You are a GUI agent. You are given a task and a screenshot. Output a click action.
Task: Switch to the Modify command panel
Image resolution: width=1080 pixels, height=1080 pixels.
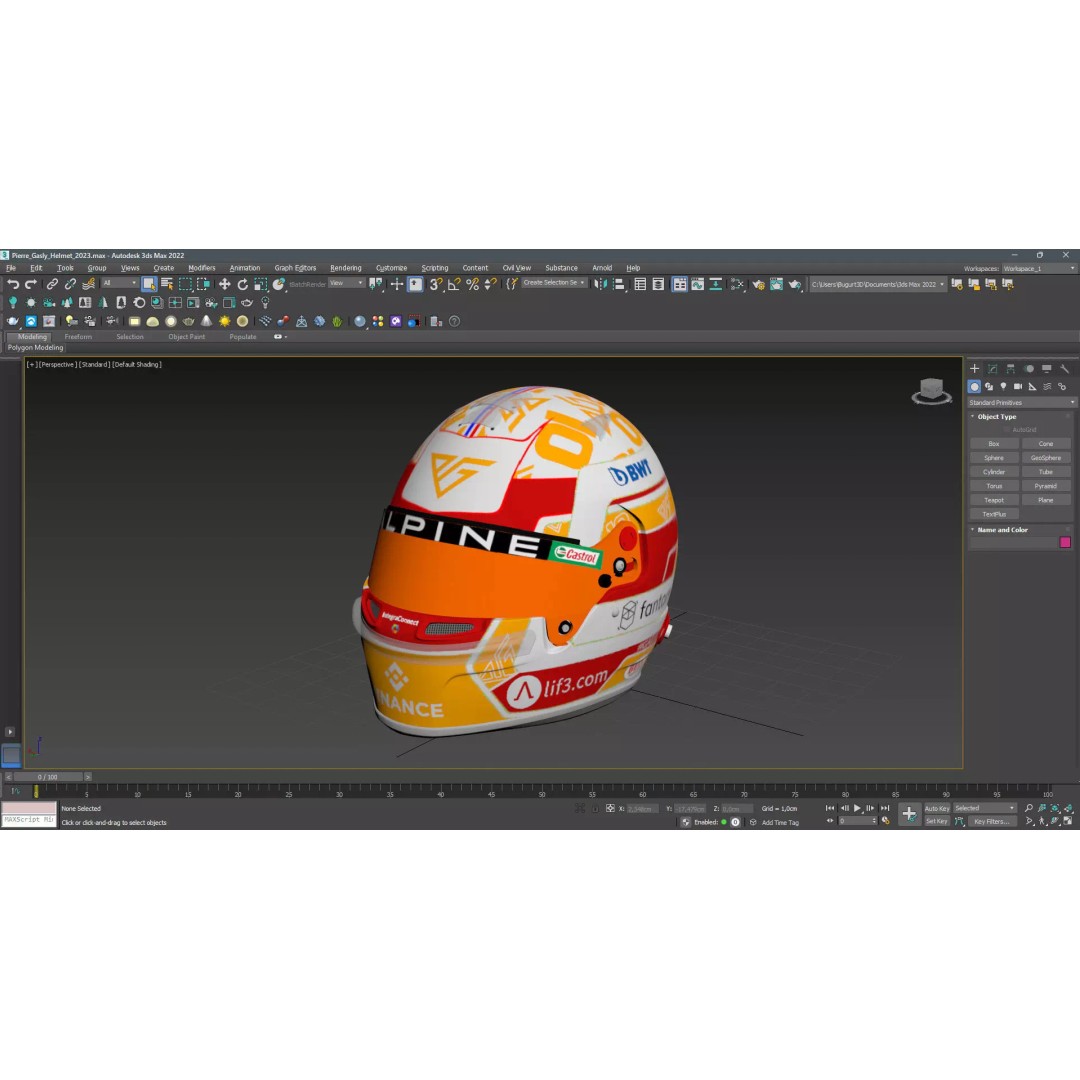pyautogui.click(x=990, y=368)
